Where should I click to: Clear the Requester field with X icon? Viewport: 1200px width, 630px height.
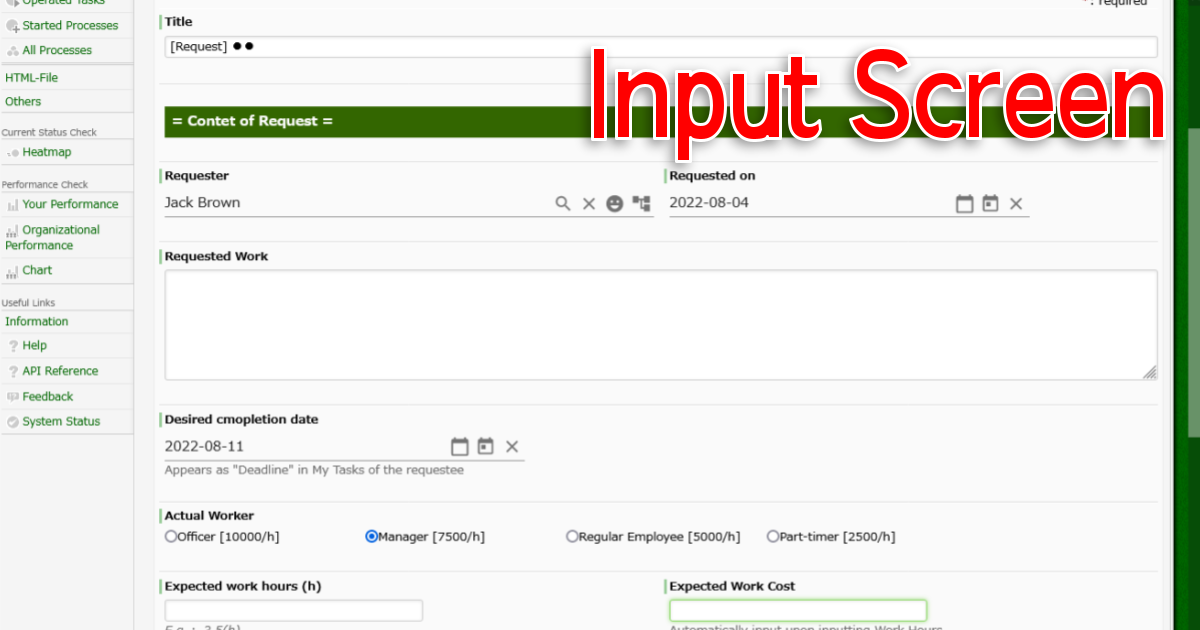coord(589,204)
